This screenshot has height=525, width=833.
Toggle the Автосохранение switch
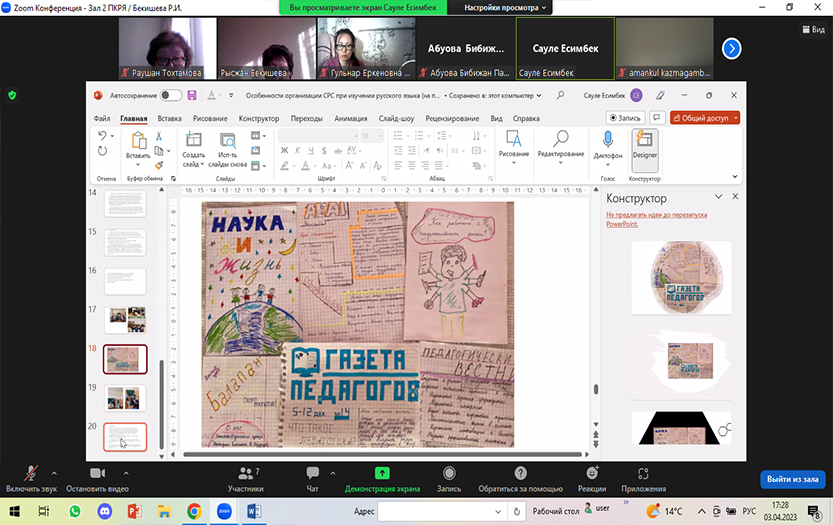[171, 95]
